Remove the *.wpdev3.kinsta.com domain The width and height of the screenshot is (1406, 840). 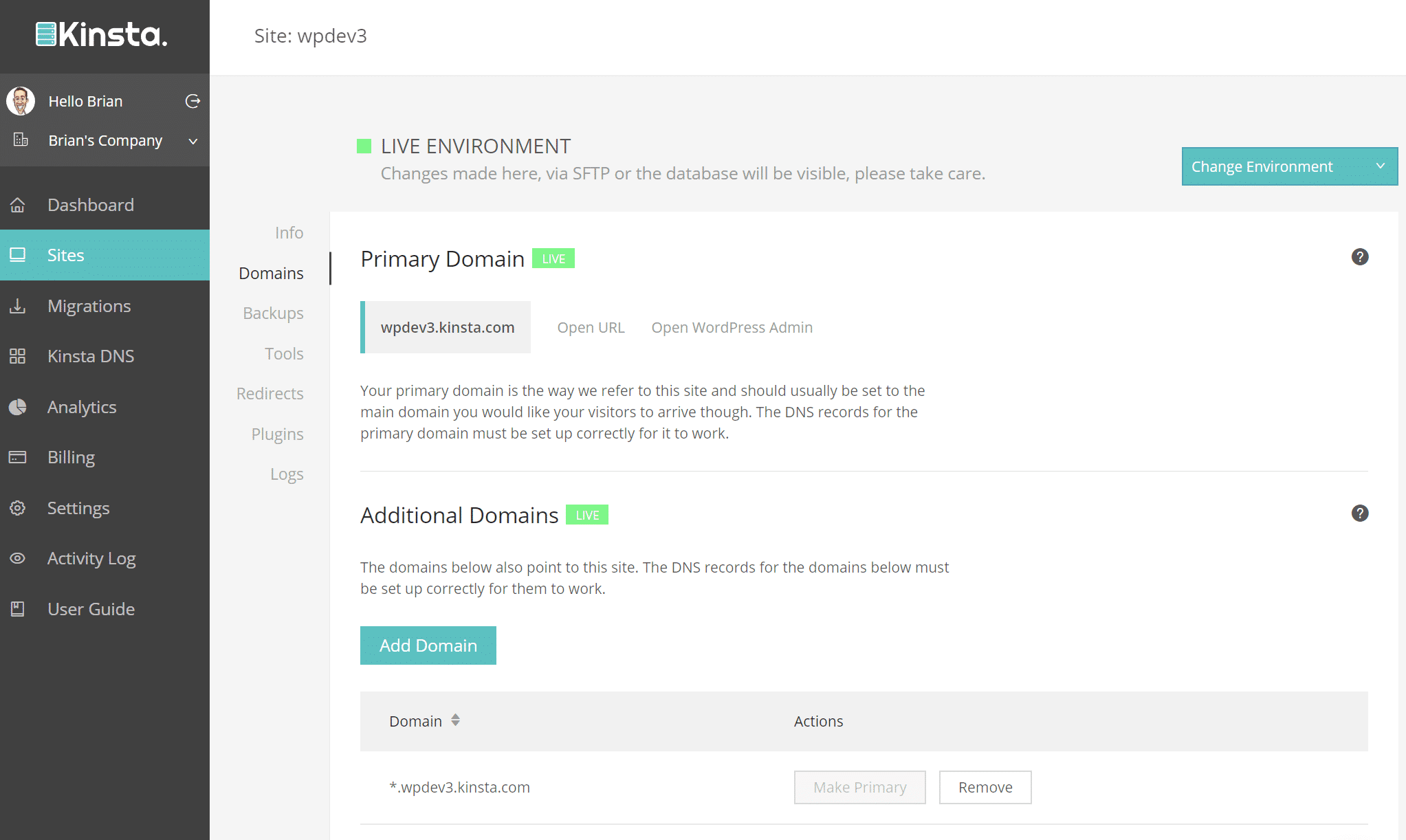(985, 787)
